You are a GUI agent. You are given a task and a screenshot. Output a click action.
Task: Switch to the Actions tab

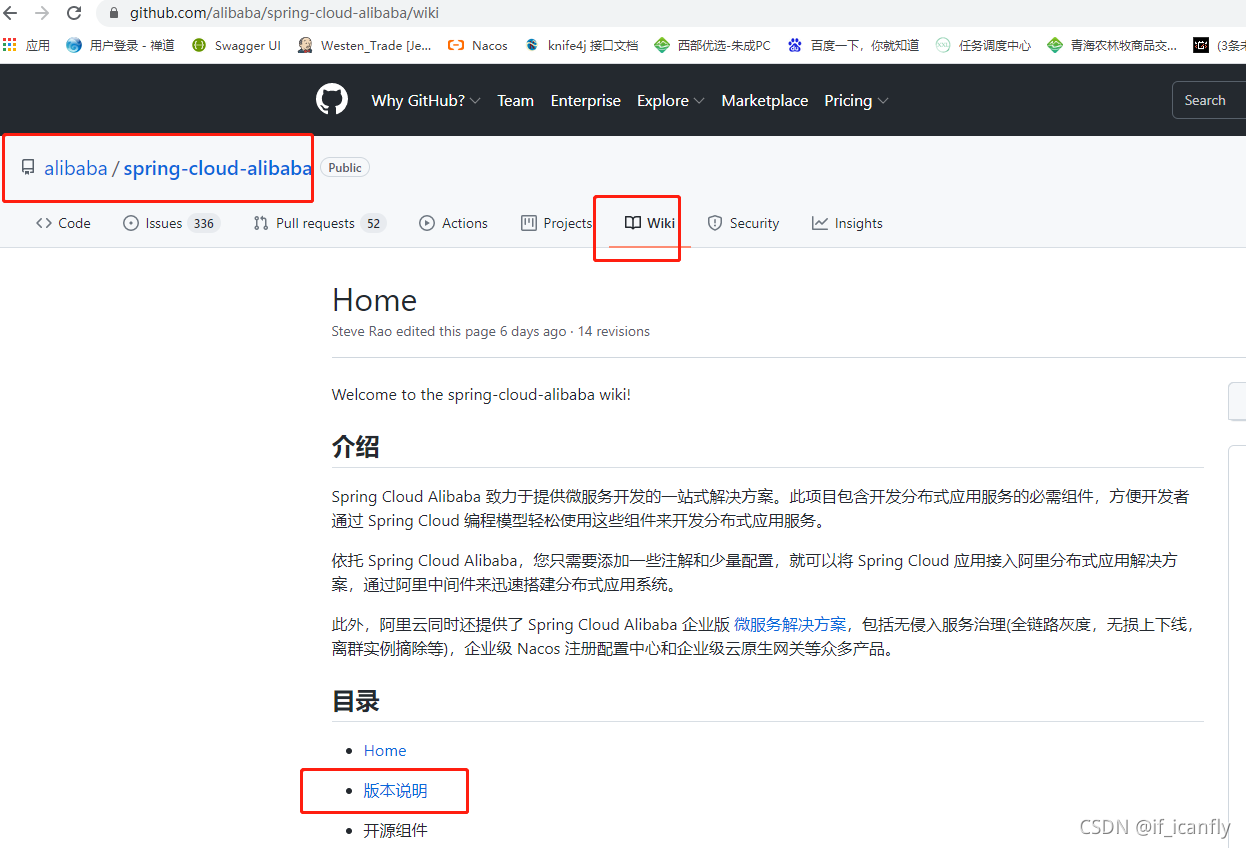click(454, 223)
